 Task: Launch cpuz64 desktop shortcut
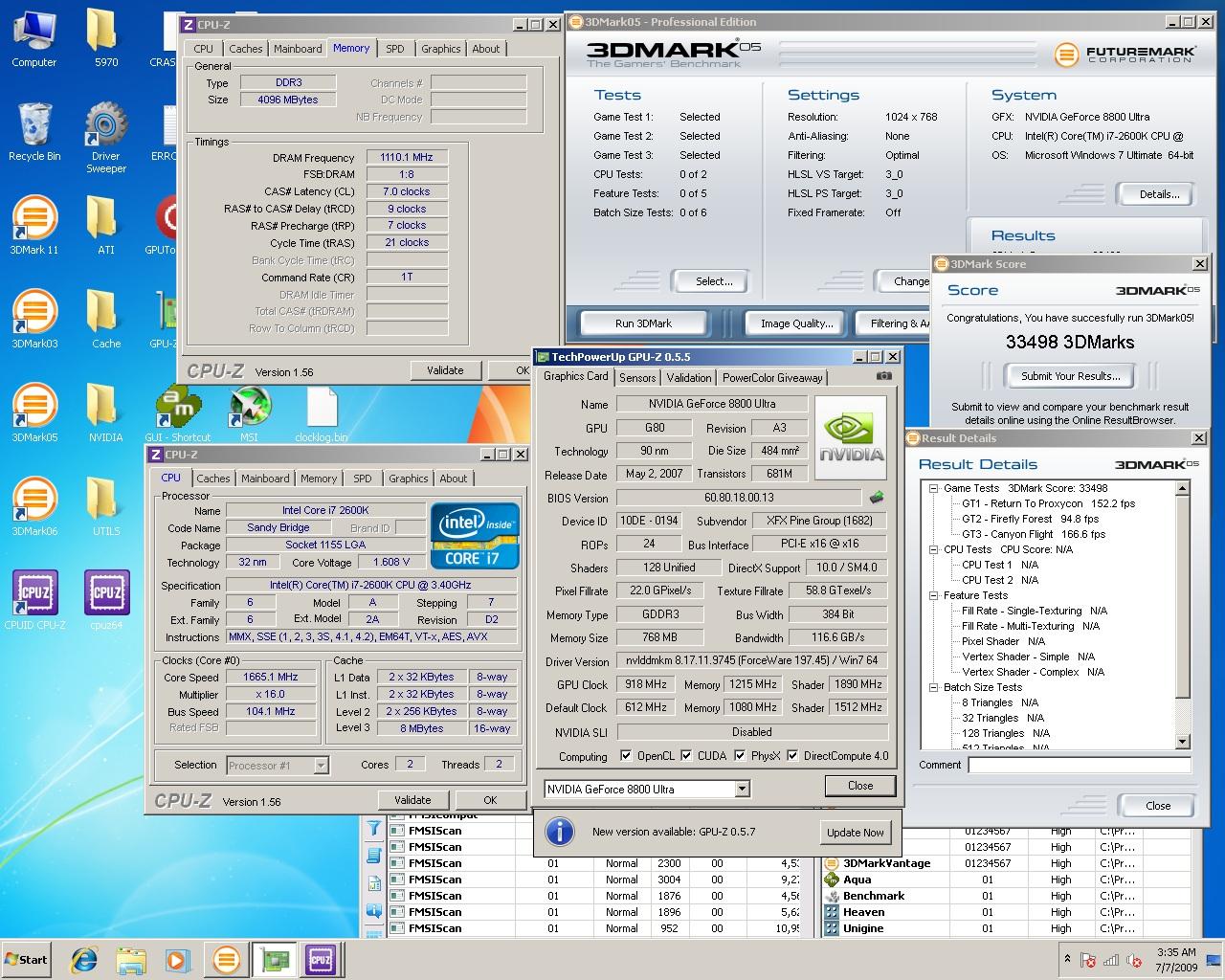(105, 600)
